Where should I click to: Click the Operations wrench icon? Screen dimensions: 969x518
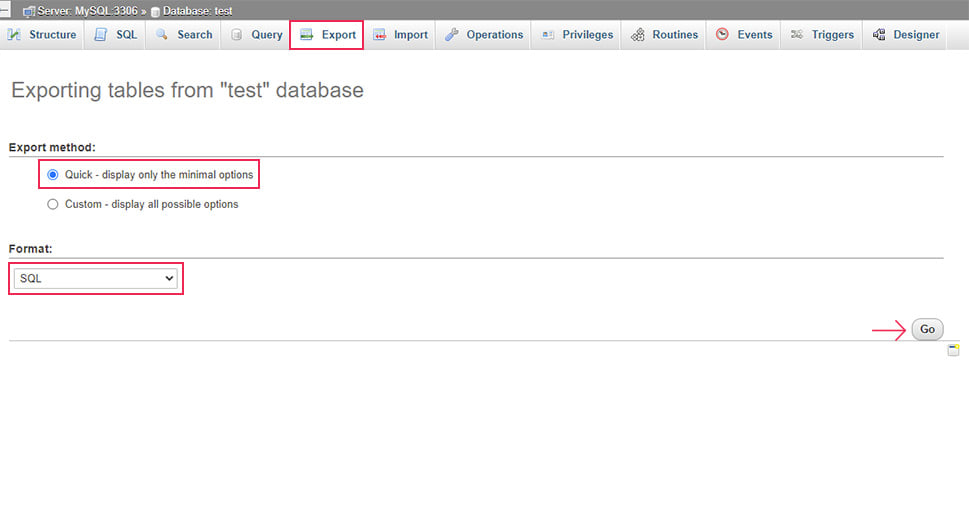[x=452, y=35]
